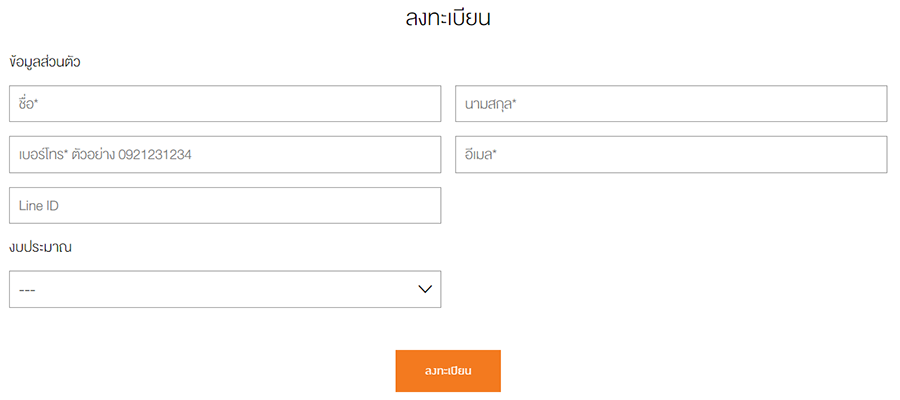The height and width of the screenshot is (400, 900).
Task: Click into the email address field
Action: [671, 155]
